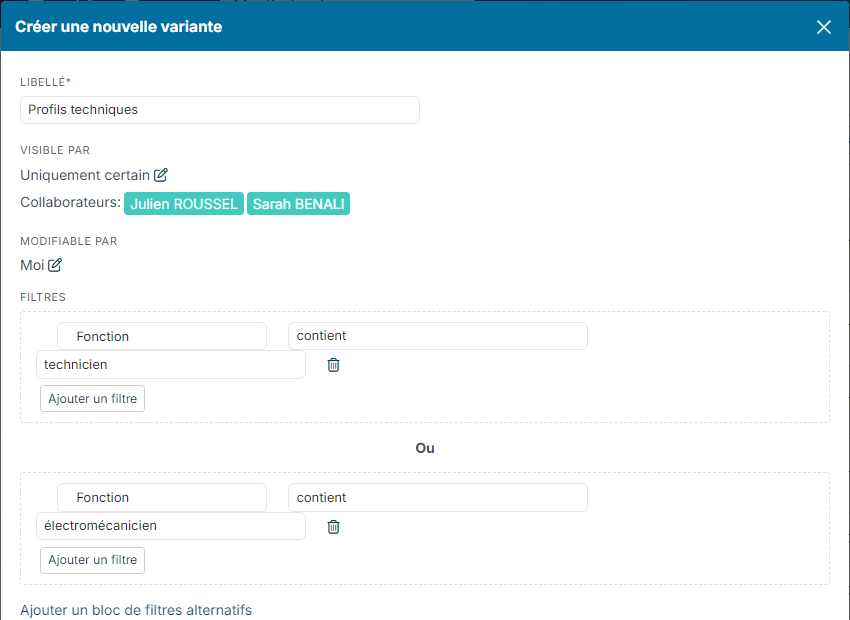
Task: Click the 'MODIFIABLE PAR' section label
Action: click(x=68, y=242)
